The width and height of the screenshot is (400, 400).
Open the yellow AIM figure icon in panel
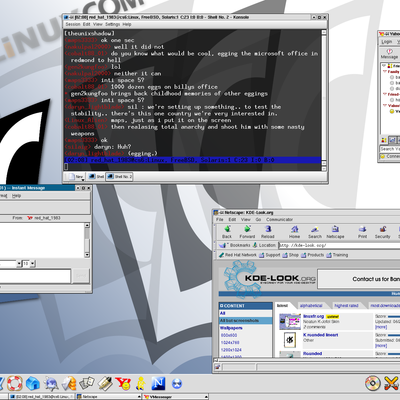(x=141, y=384)
